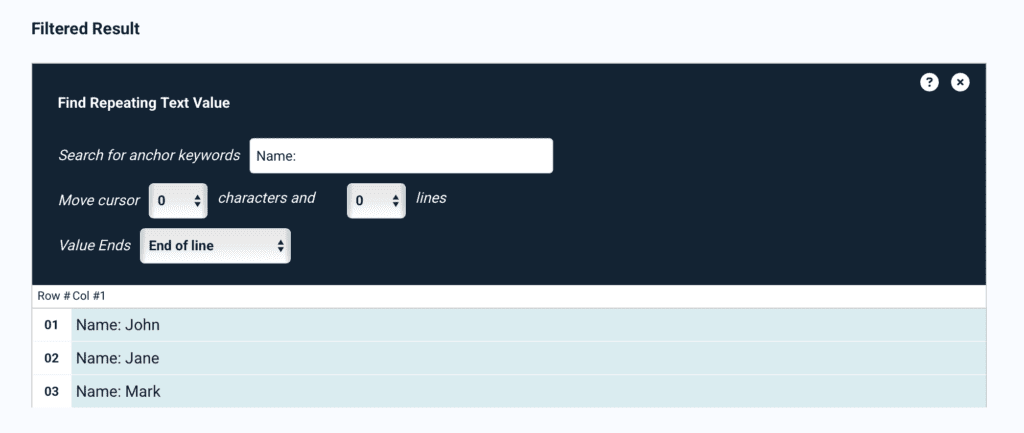Open the characters count dropdown

point(178,201)
